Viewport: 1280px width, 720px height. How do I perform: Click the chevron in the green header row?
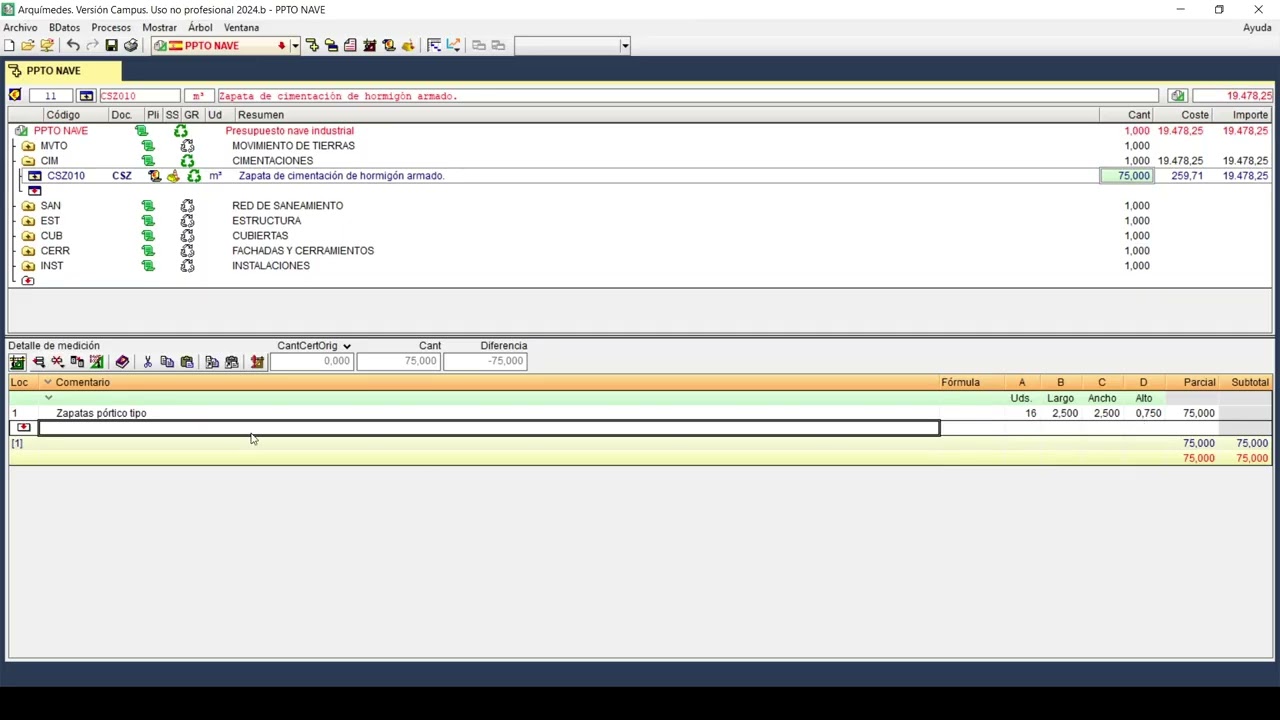point(48,398)
